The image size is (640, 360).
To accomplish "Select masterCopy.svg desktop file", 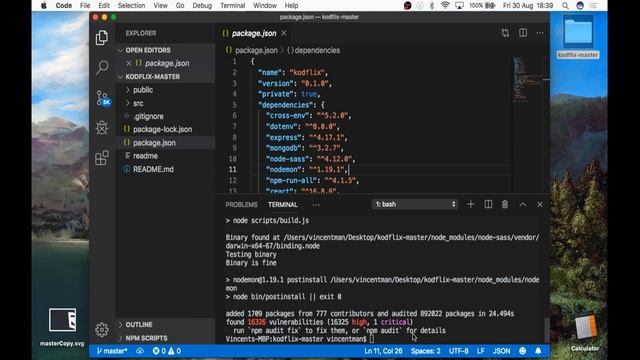I will coord(62,327).
